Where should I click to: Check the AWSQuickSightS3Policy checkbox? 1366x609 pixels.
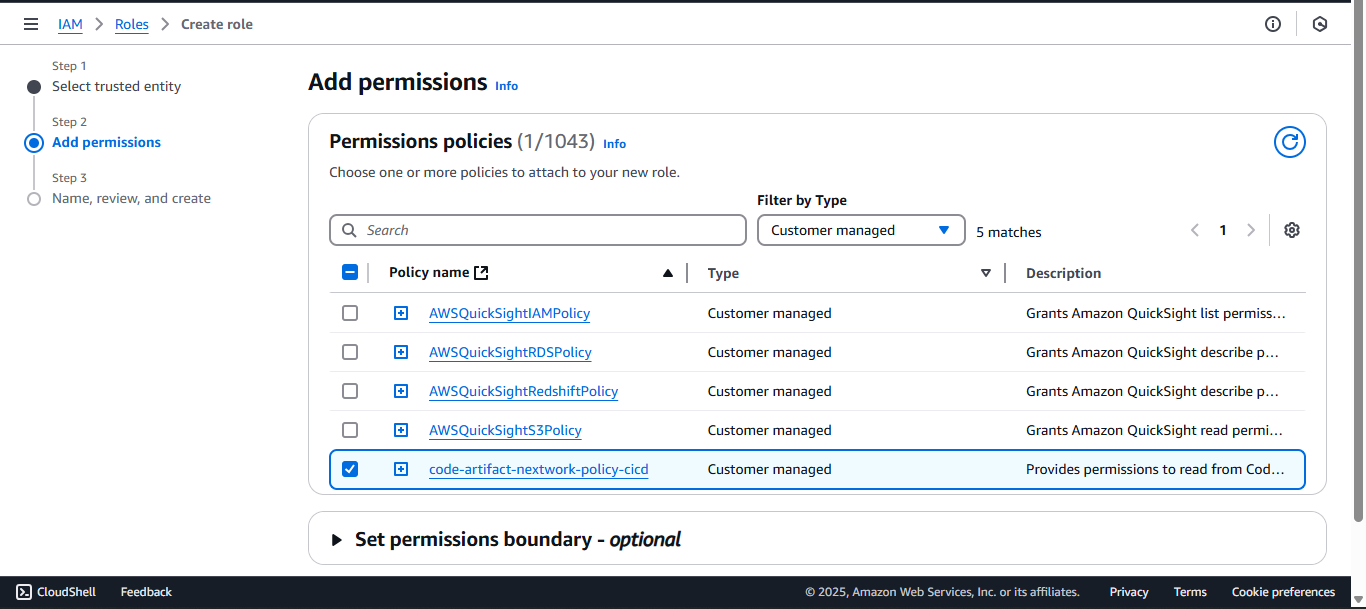(350, 430)
